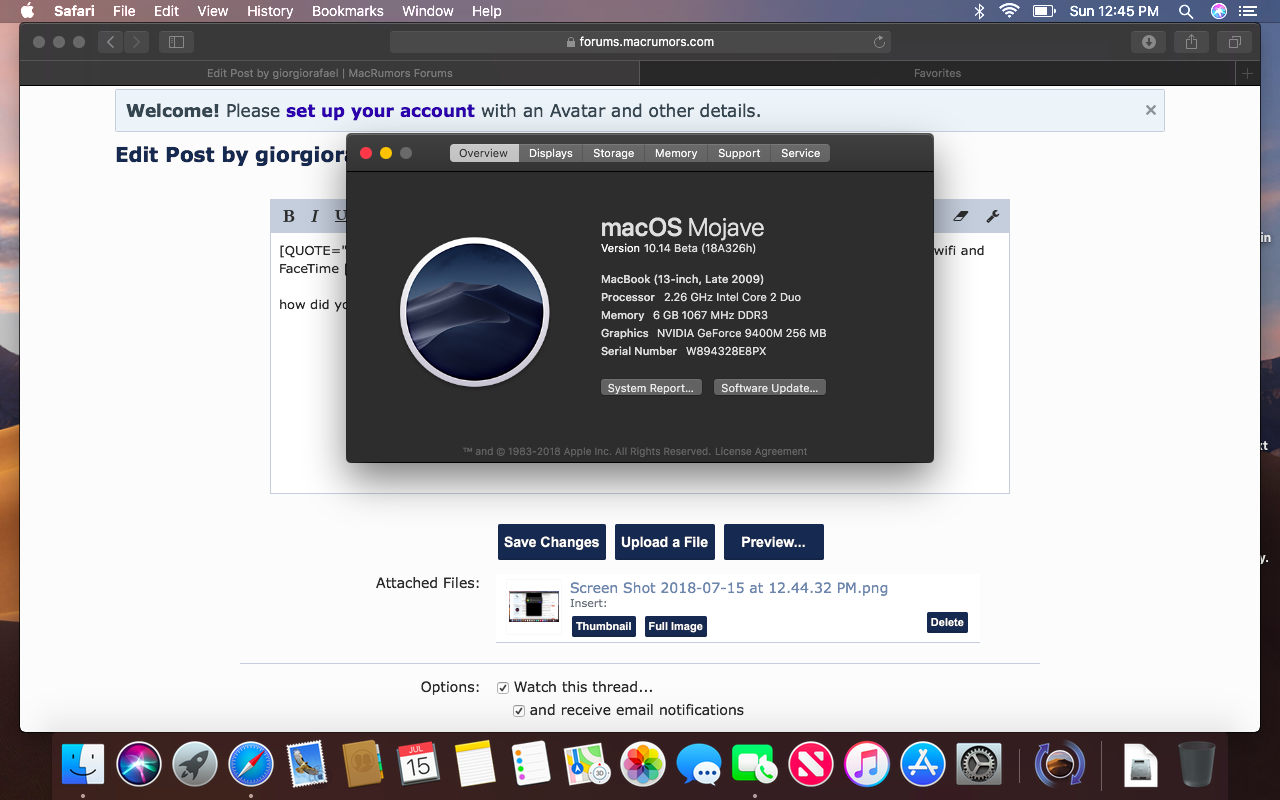The width and height of the screenshot is (1280, 800).
Task: Click Software Update button
Action: click(770, 388)
